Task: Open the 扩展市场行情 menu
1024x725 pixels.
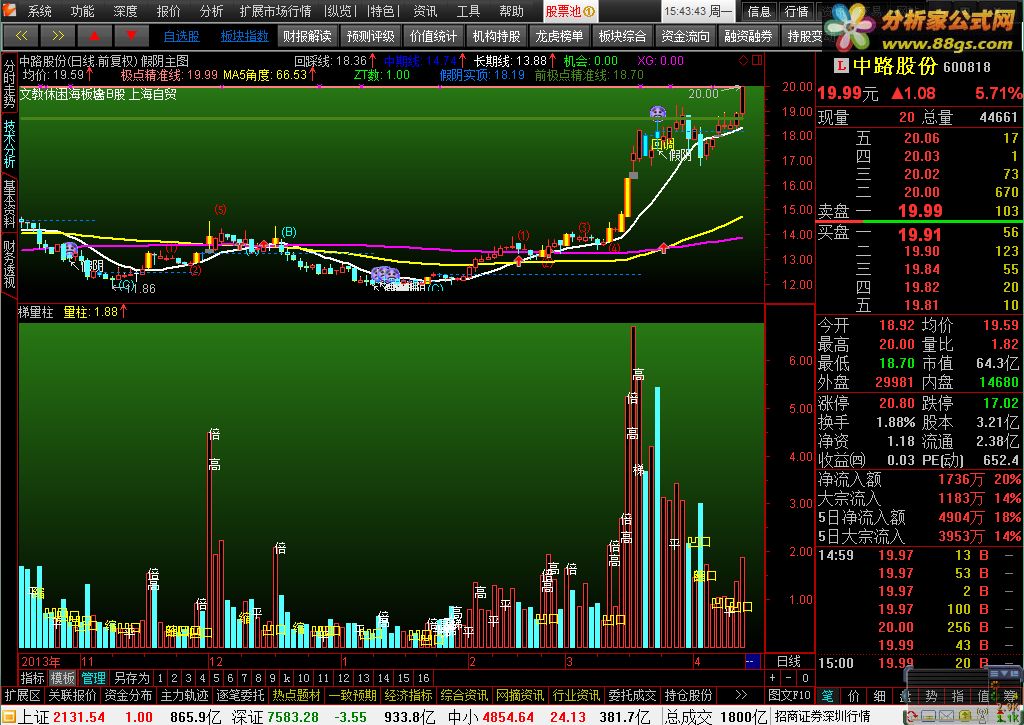Action: coord(275,11)
